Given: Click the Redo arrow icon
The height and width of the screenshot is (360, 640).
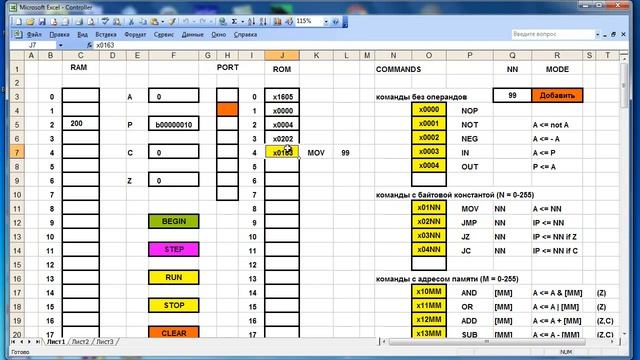Looking at the screenshot, I should (203, 22).
